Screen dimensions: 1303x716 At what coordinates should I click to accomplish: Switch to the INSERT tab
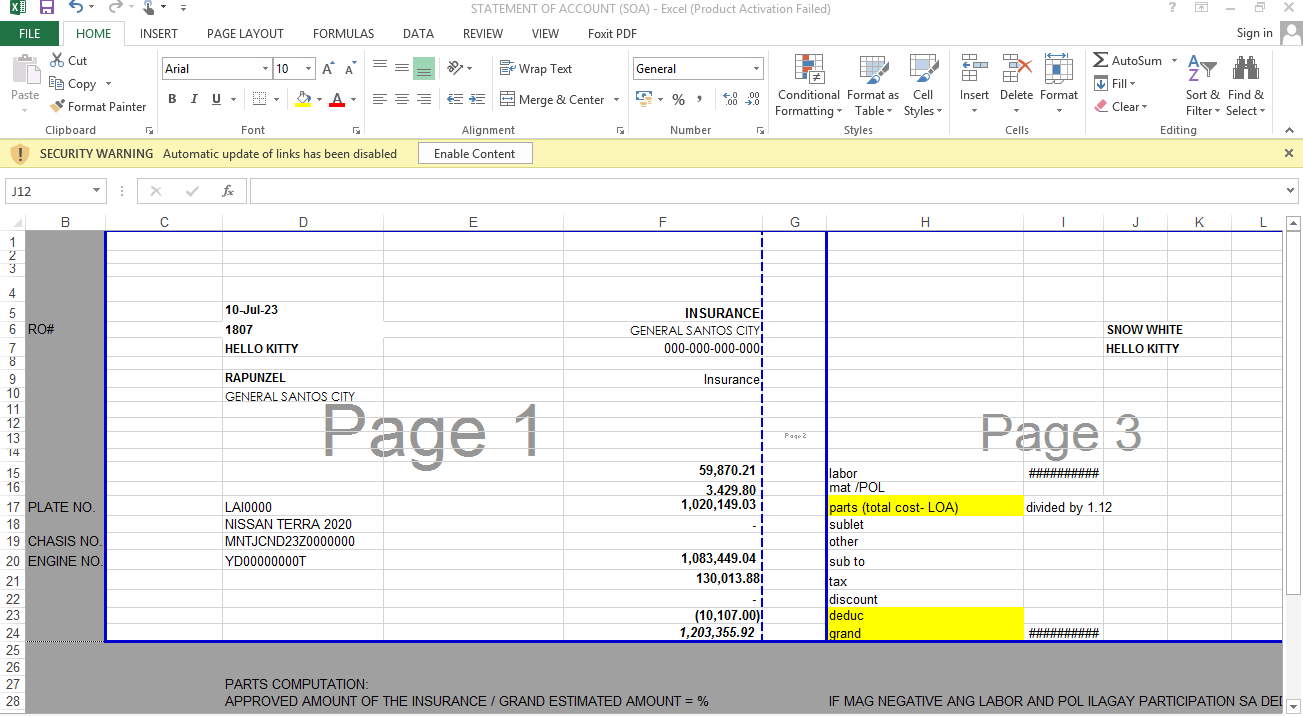click(159, 33)
